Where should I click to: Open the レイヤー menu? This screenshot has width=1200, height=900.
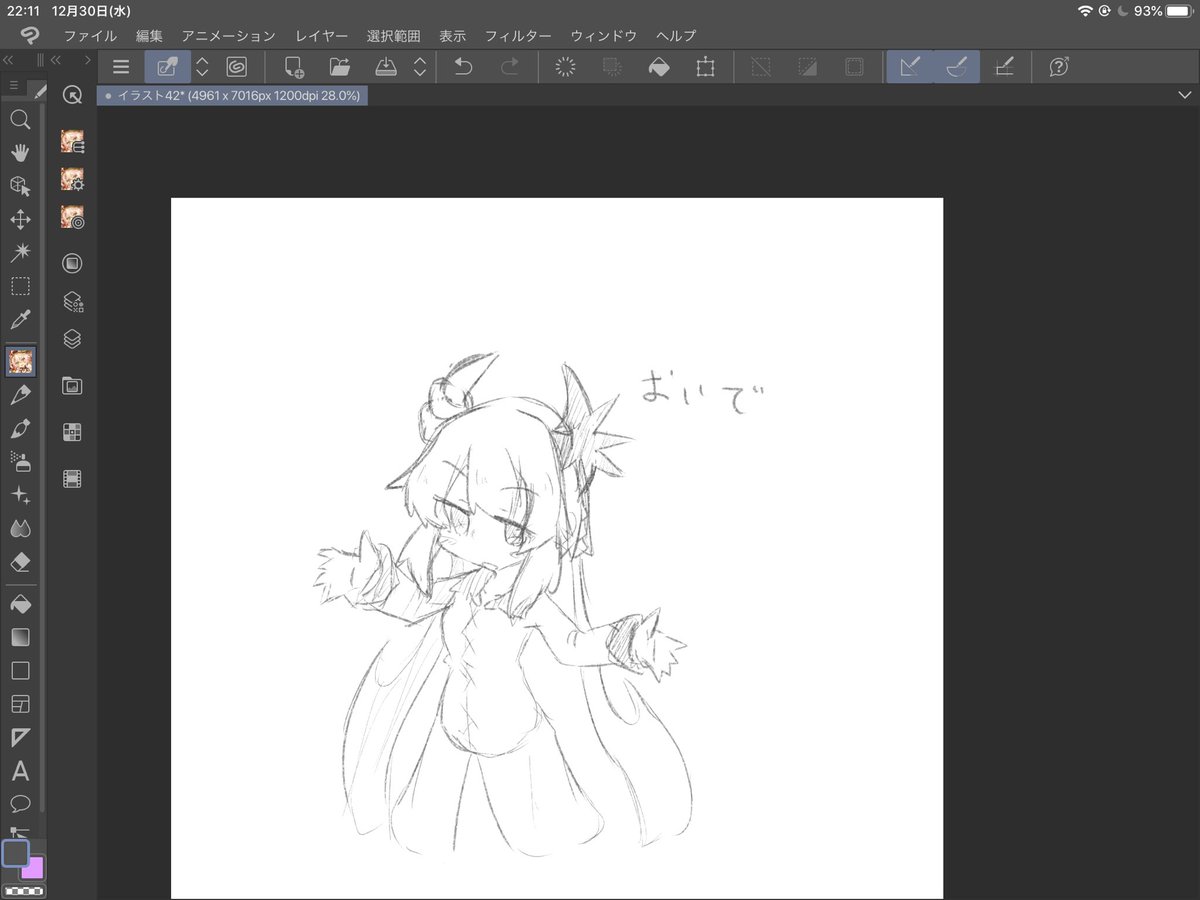pos(321,35)
